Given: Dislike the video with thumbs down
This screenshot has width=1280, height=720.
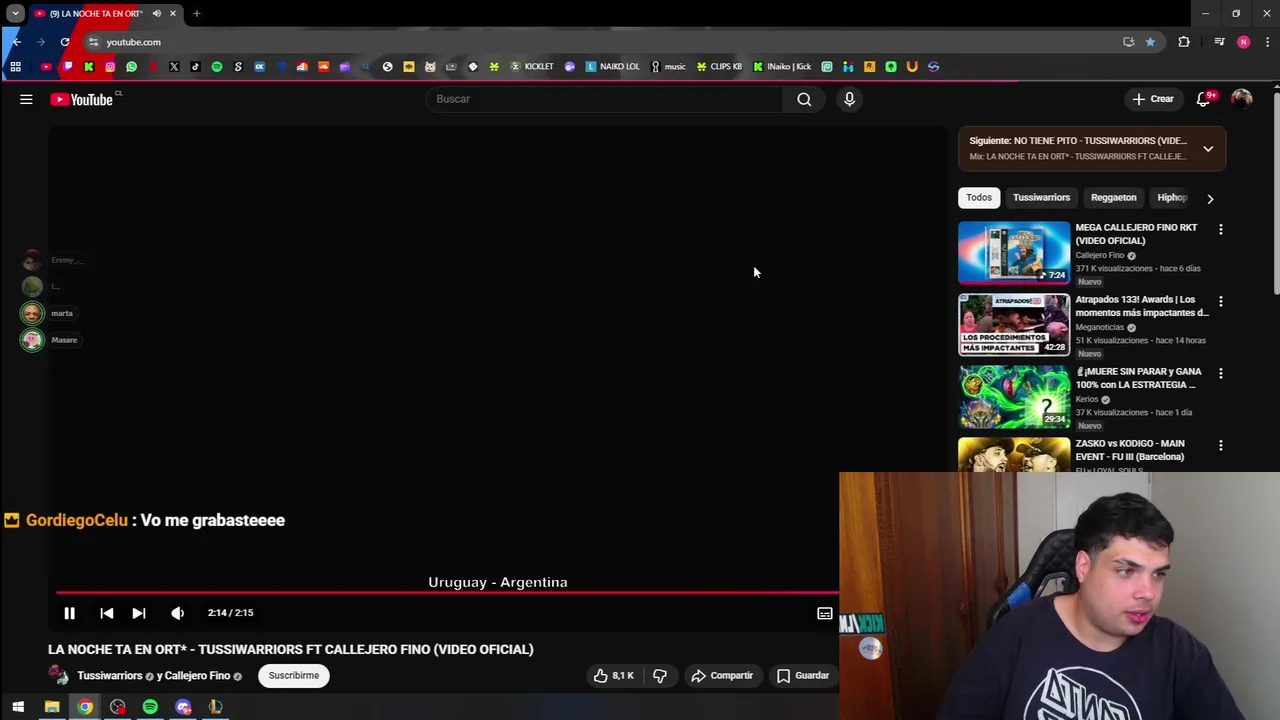Looking at the screenshot, I should click(660, 676).
